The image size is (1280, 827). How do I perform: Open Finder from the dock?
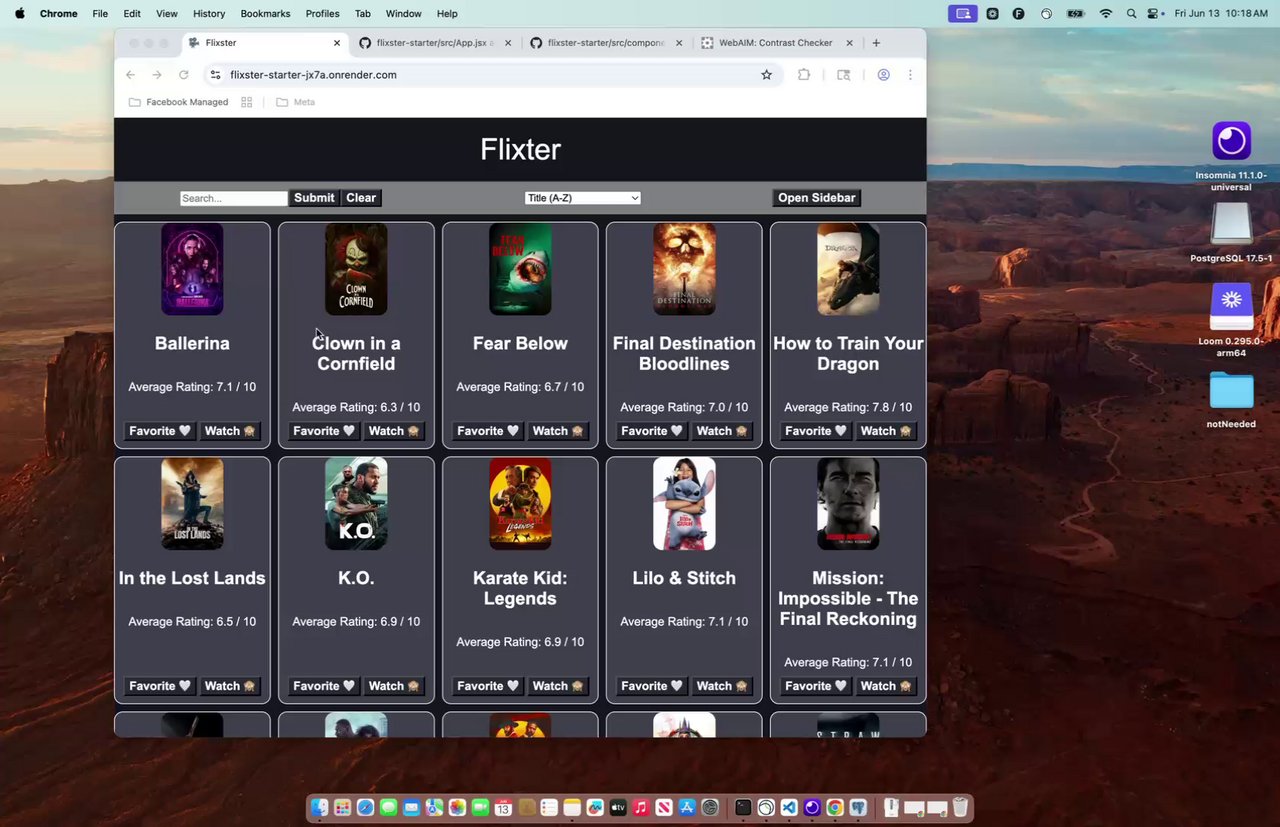pos(319,808)
